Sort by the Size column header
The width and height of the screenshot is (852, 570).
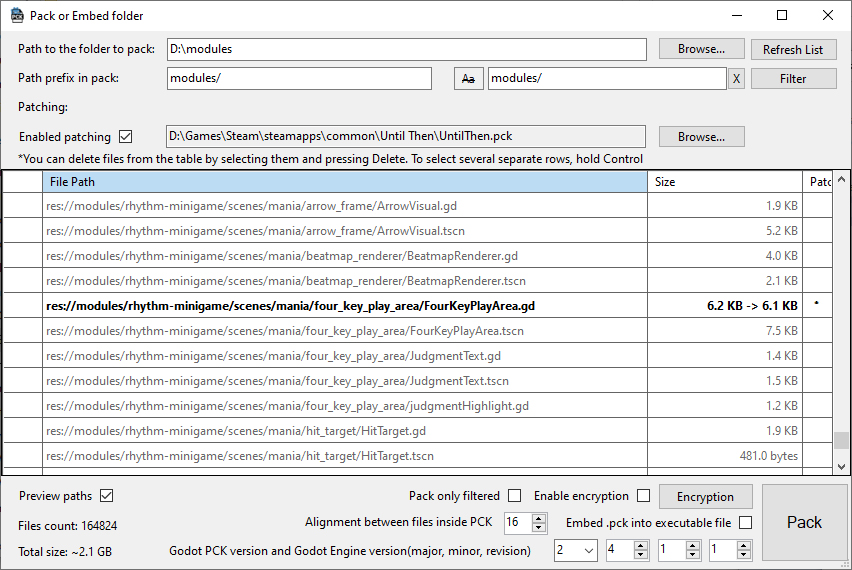(724, 181)
